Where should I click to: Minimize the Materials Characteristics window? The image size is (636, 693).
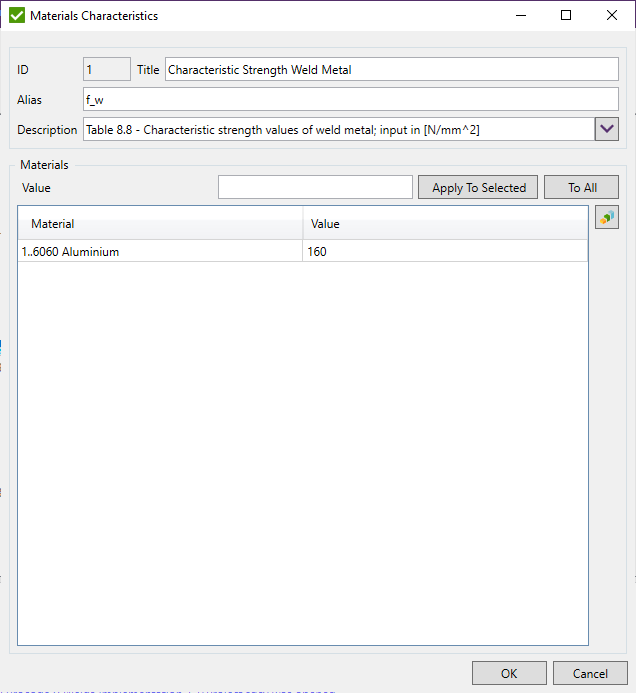click(520, 15)
